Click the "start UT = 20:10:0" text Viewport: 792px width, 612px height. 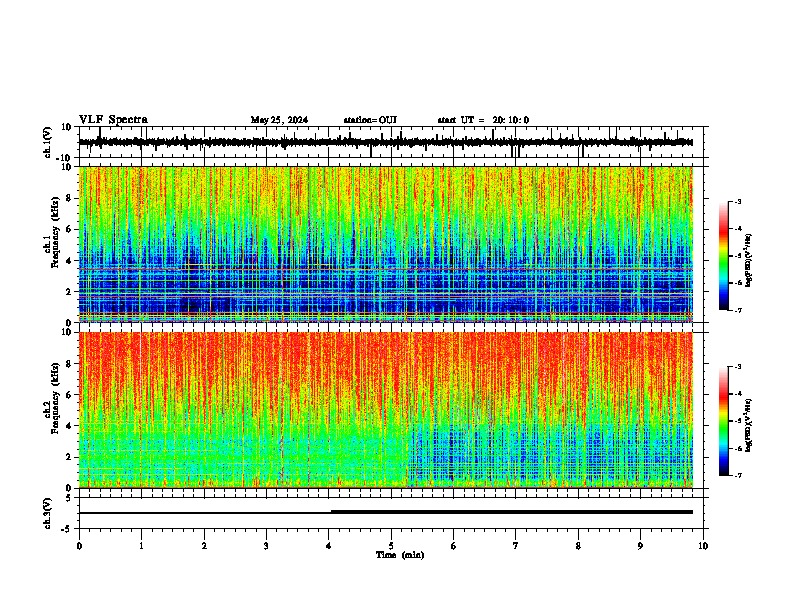(483, 120)
